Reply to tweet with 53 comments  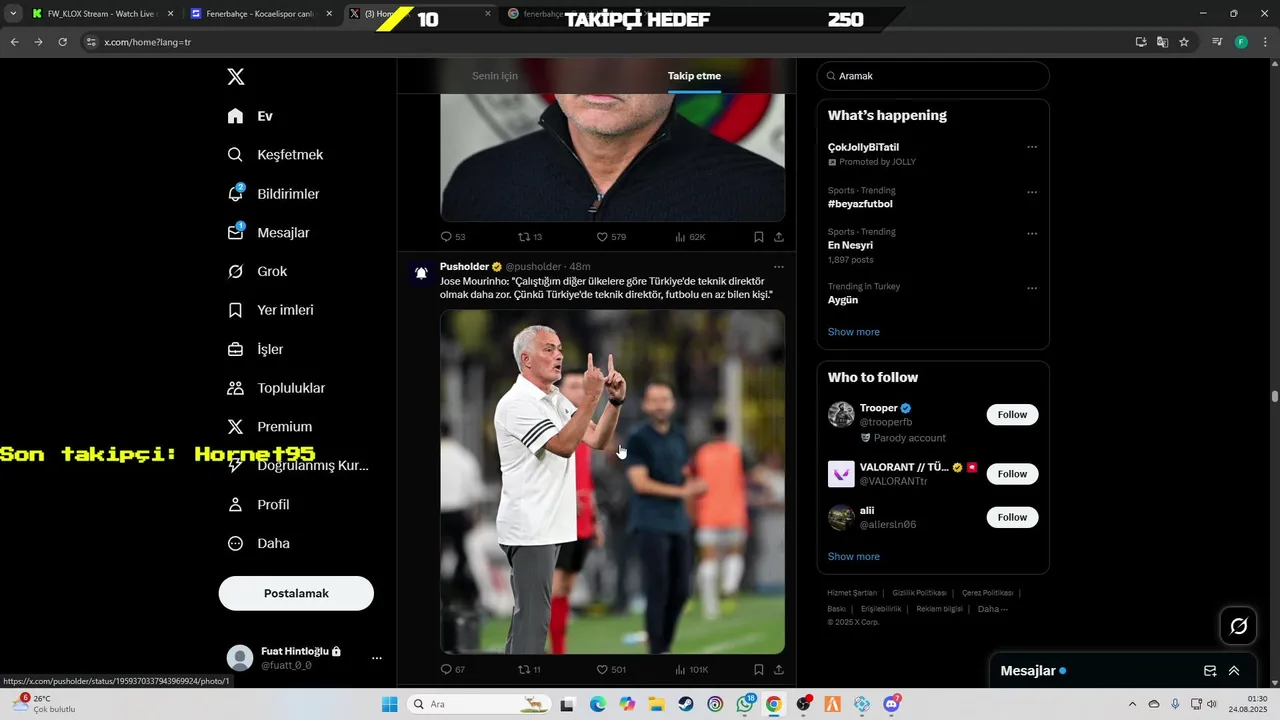click(453, 237)
